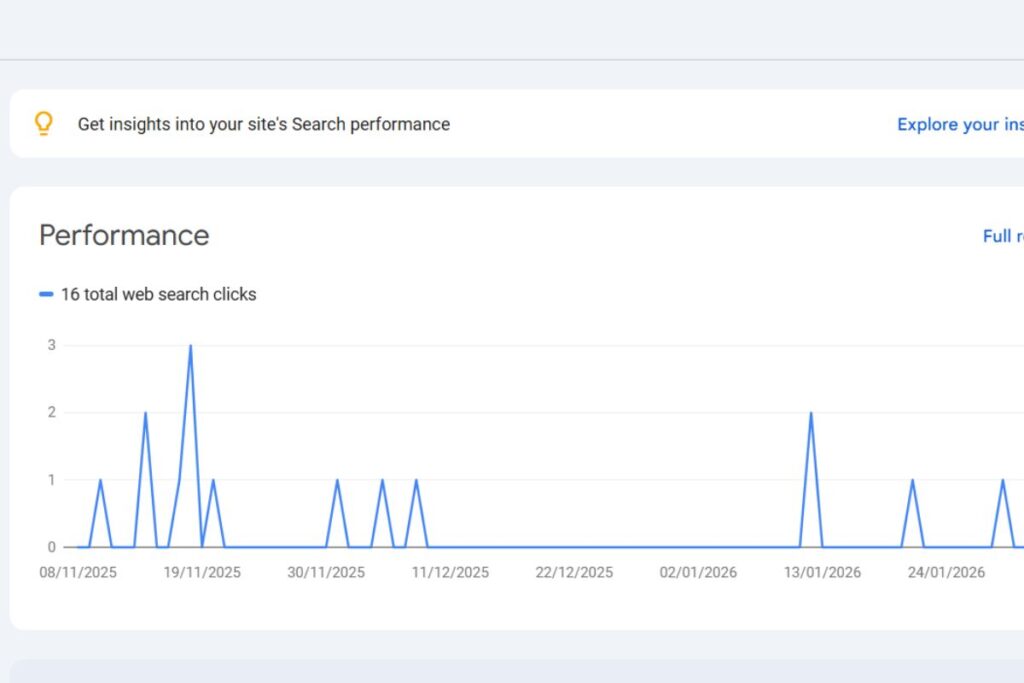Click the blue legend dash icon

point(45,294)
